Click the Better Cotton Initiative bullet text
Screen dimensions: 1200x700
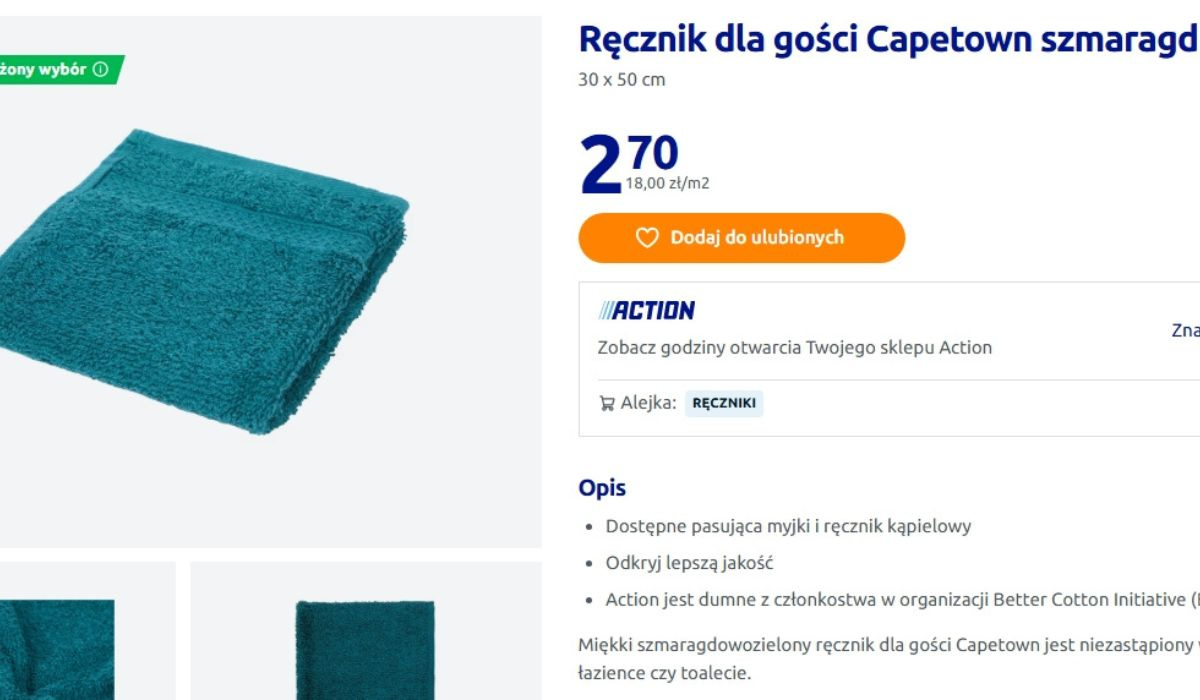point(900,600)
